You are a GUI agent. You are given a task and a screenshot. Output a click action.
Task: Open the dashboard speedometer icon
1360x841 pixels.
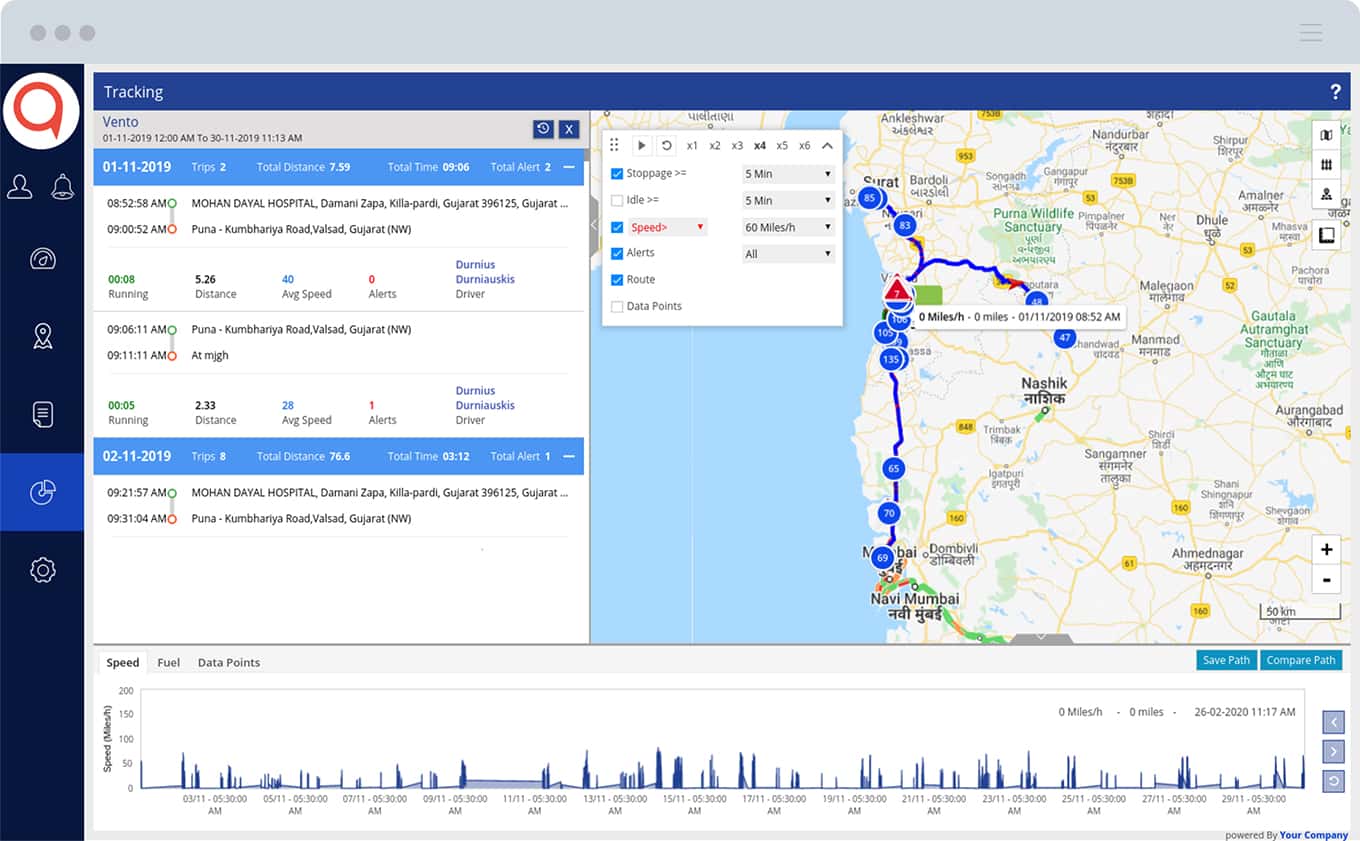pos(42,259)
